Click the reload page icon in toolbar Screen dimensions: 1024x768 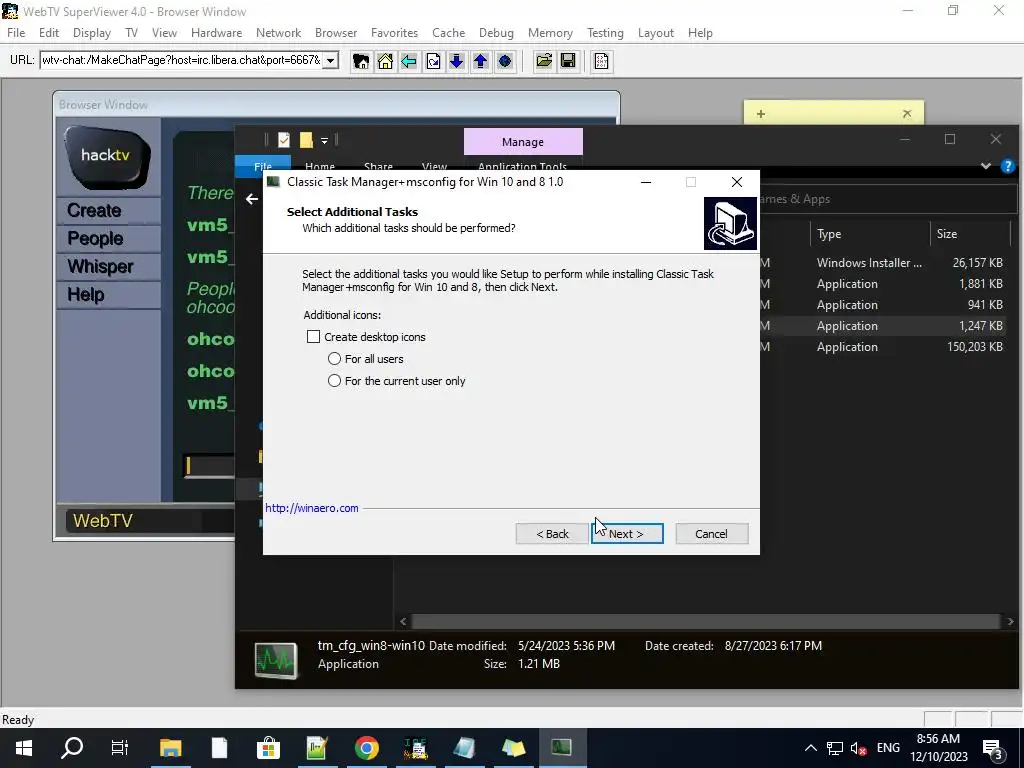[433, 61]
